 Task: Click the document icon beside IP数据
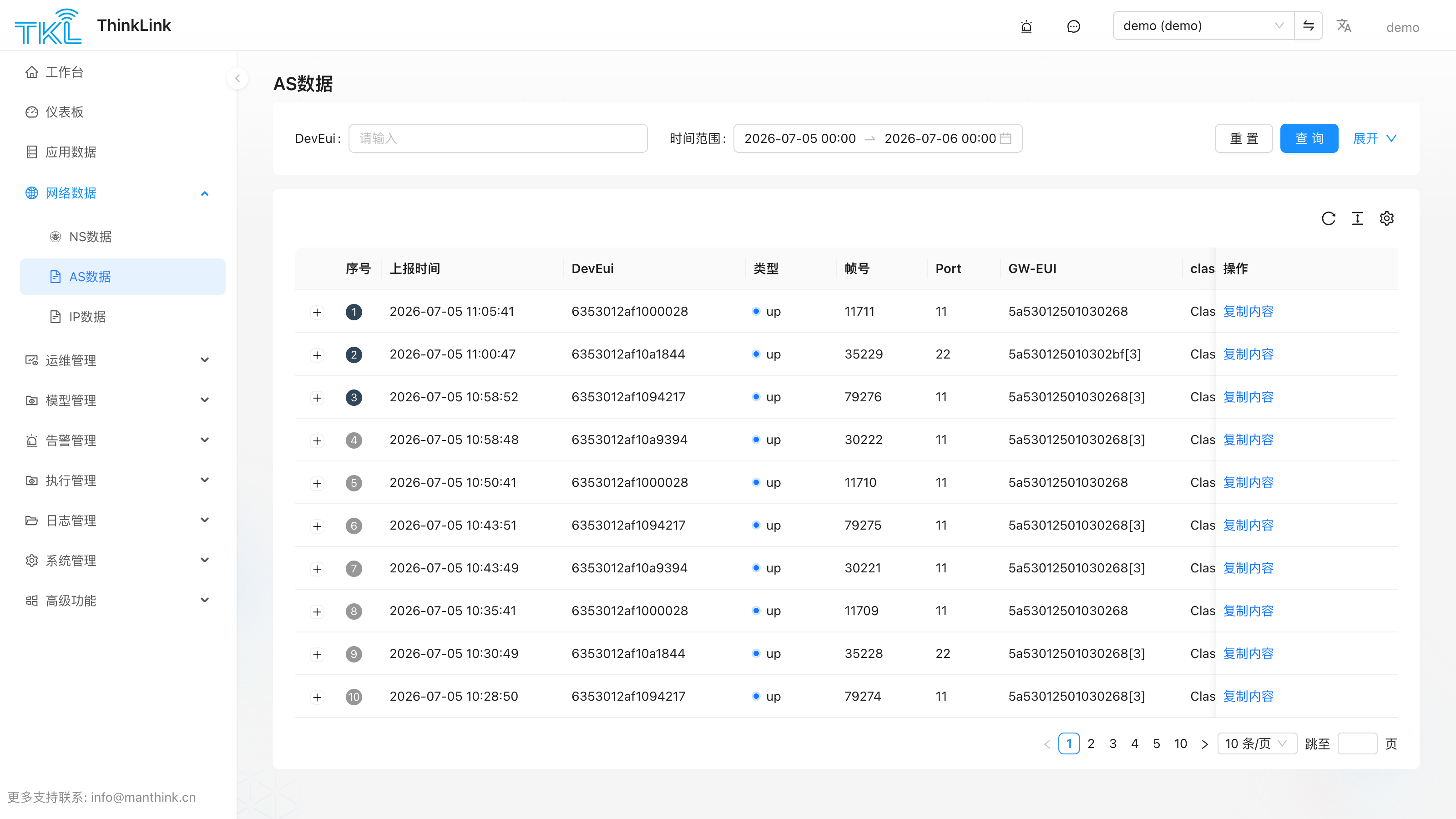point(56,317)
